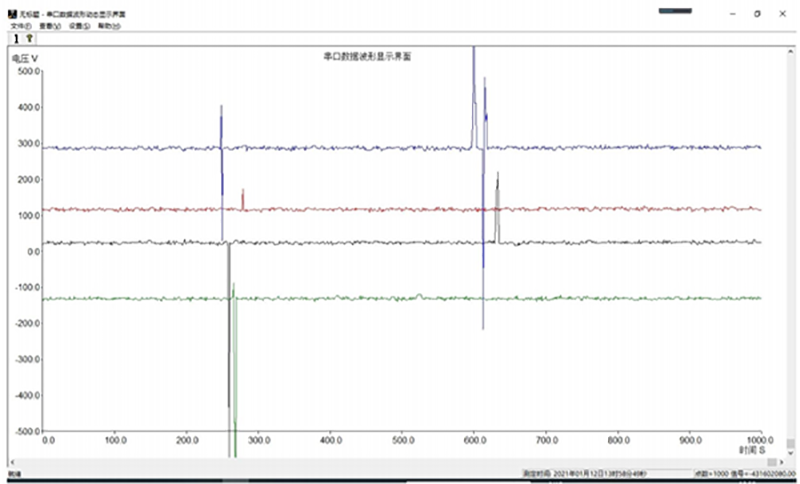Open the 文件 (File) menu
This screenshot has width=800, height=484.
[x=20, y=26]
